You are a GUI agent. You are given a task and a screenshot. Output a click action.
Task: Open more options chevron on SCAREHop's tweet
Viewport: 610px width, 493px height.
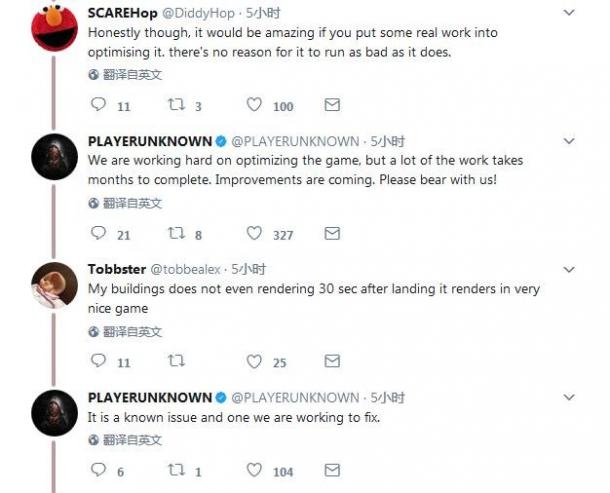[569, 13]
